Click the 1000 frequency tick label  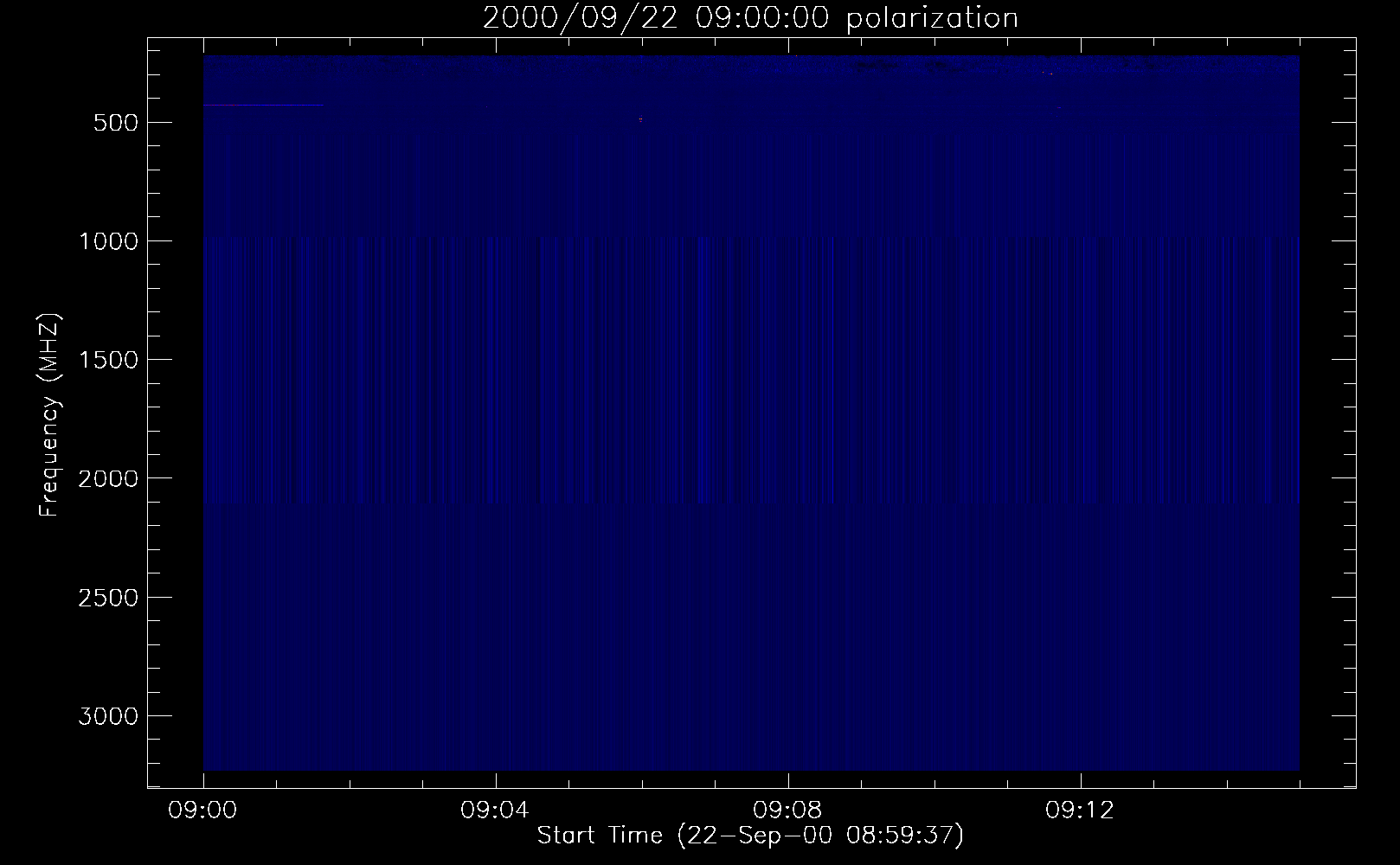pos(107,241)
